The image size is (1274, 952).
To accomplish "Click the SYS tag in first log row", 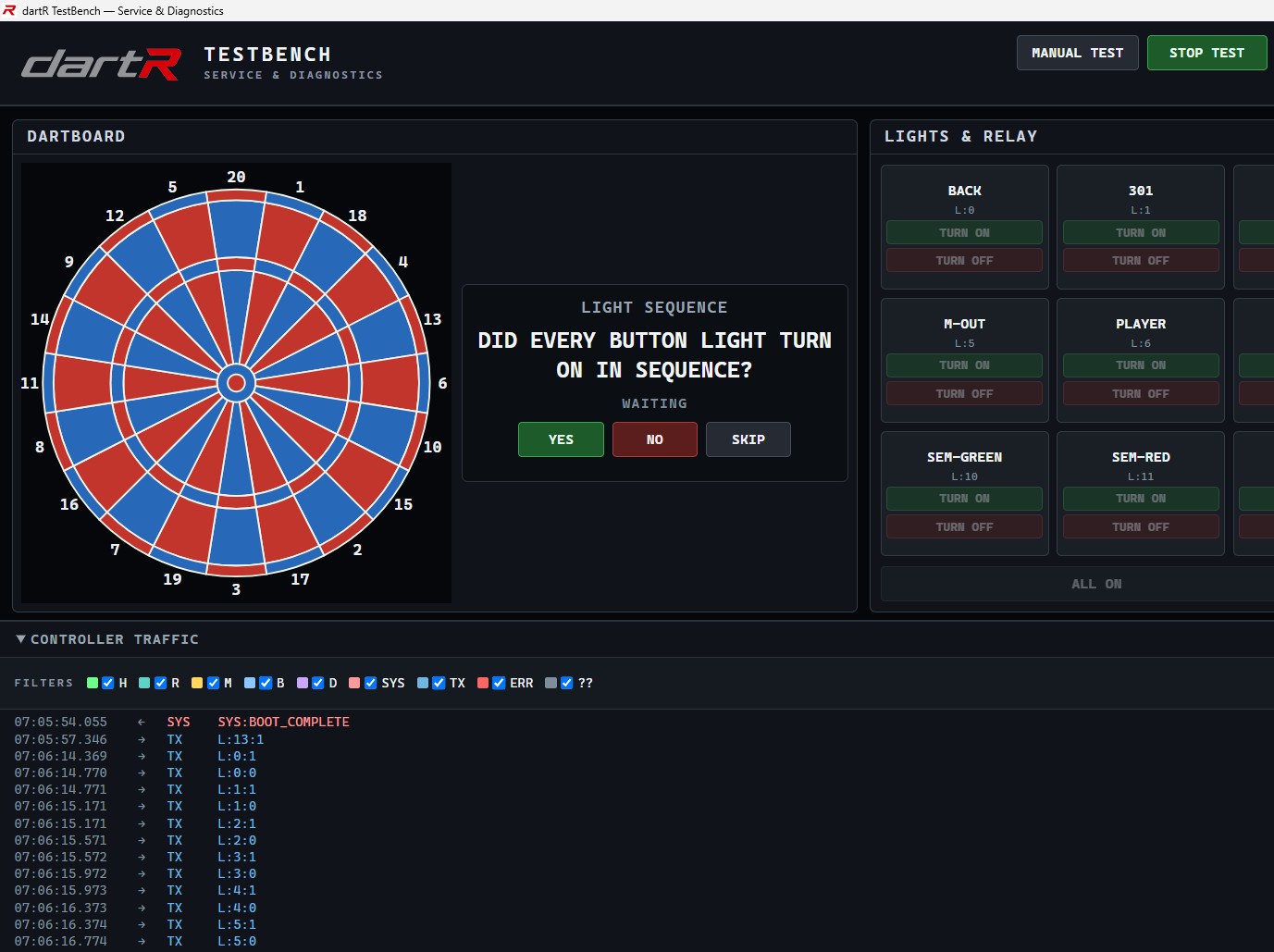I will (x=179, y=722).
